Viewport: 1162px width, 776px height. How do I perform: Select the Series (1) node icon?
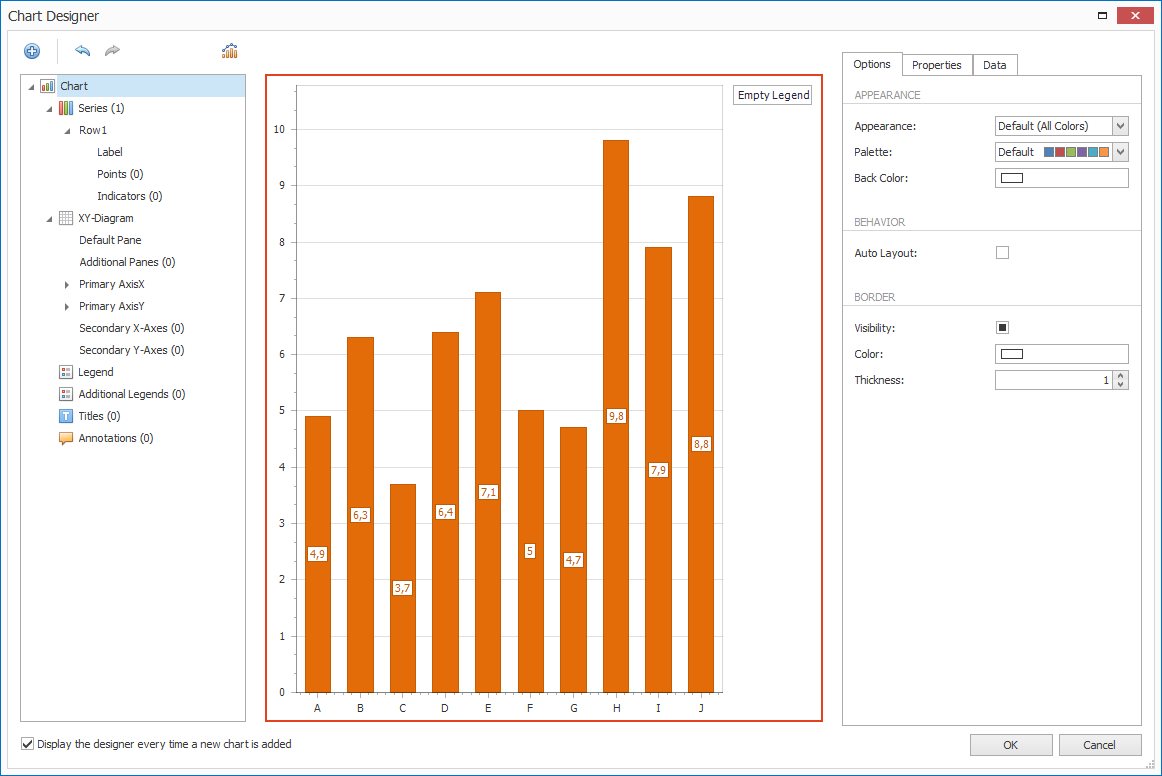pyautogui.click(x=66, y=108)
